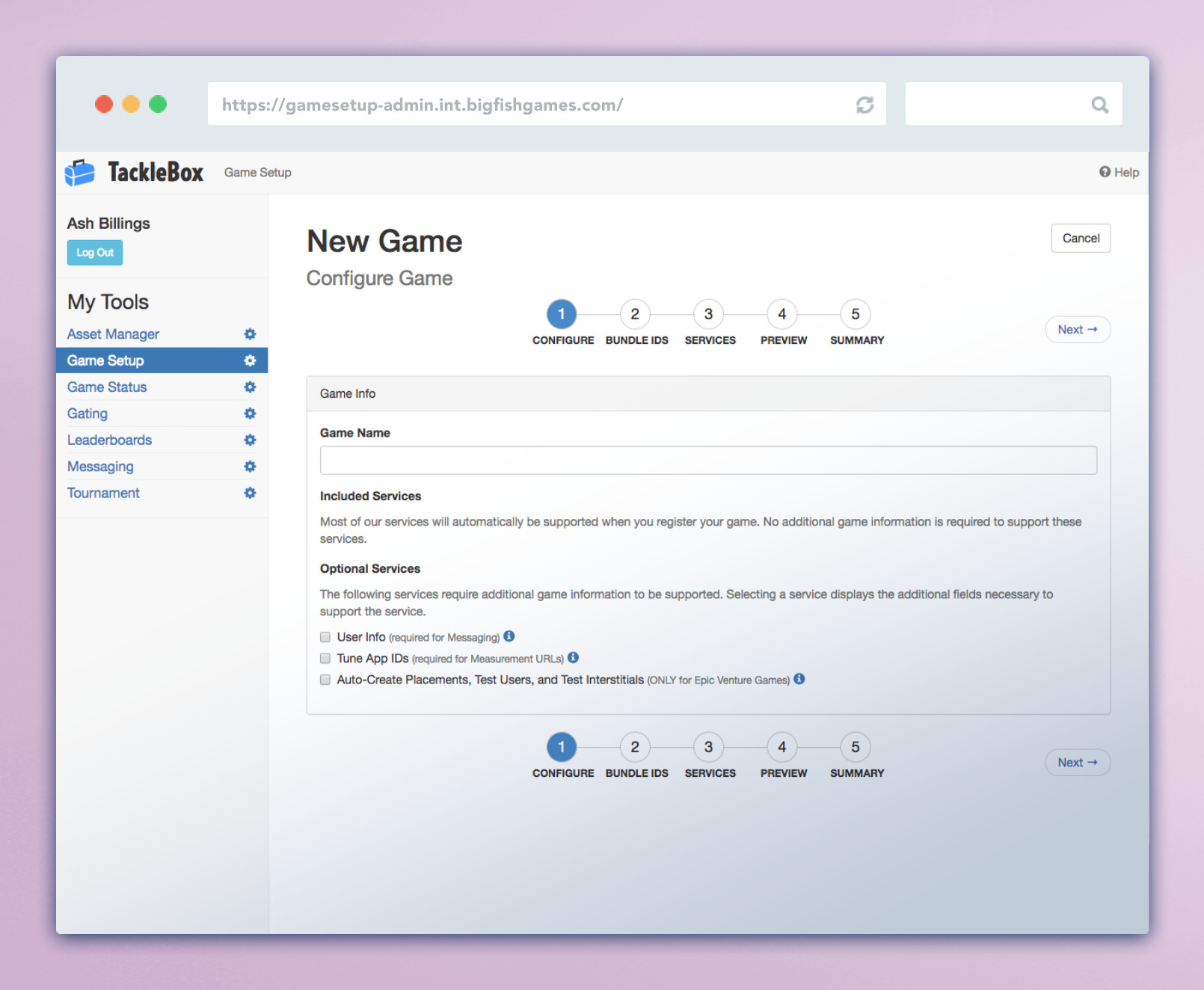
Task: Open the Gating tool
Action: 87,413
